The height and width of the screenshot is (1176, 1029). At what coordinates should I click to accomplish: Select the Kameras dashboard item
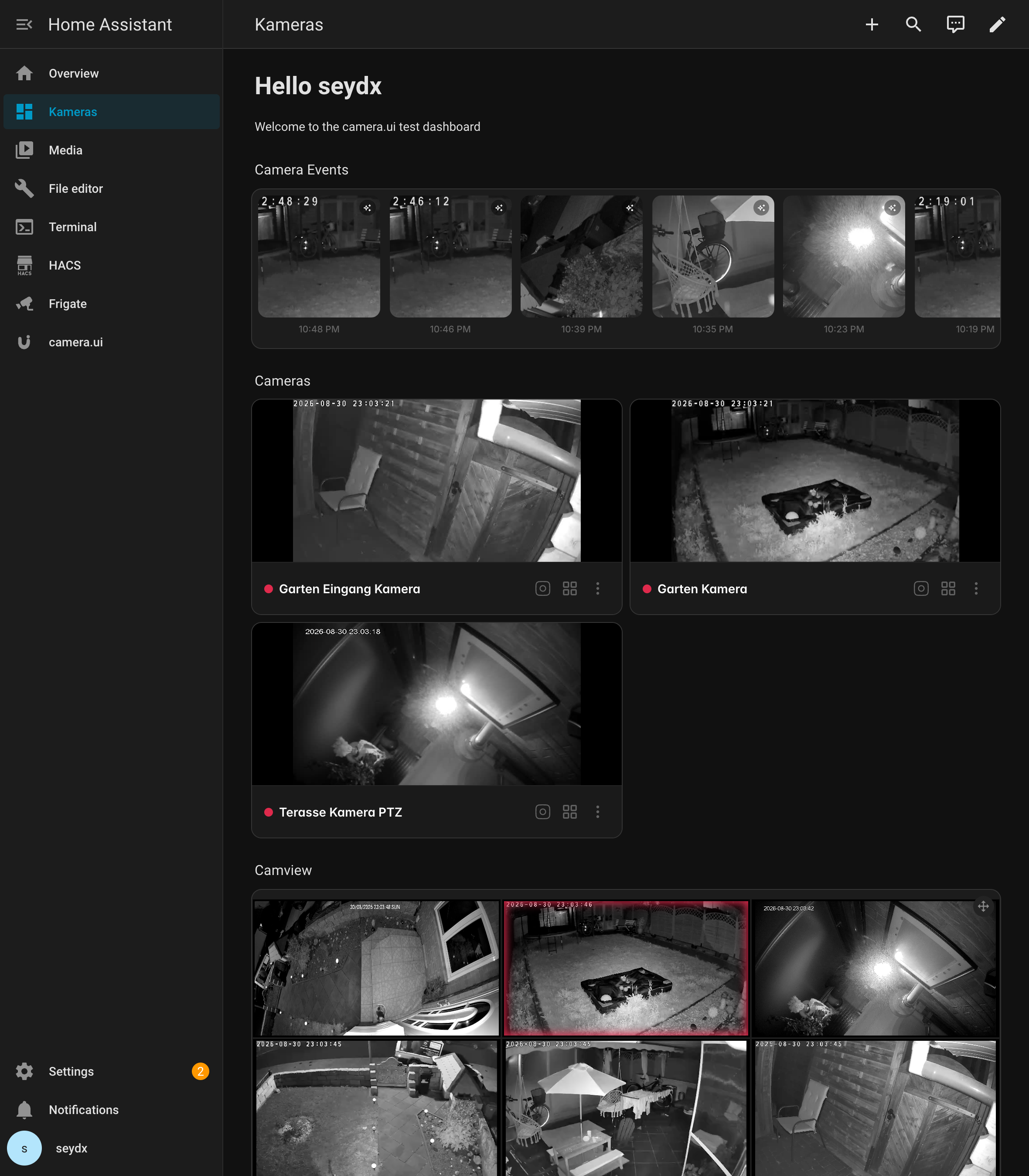pyautogui.click(x=111, y=112)
